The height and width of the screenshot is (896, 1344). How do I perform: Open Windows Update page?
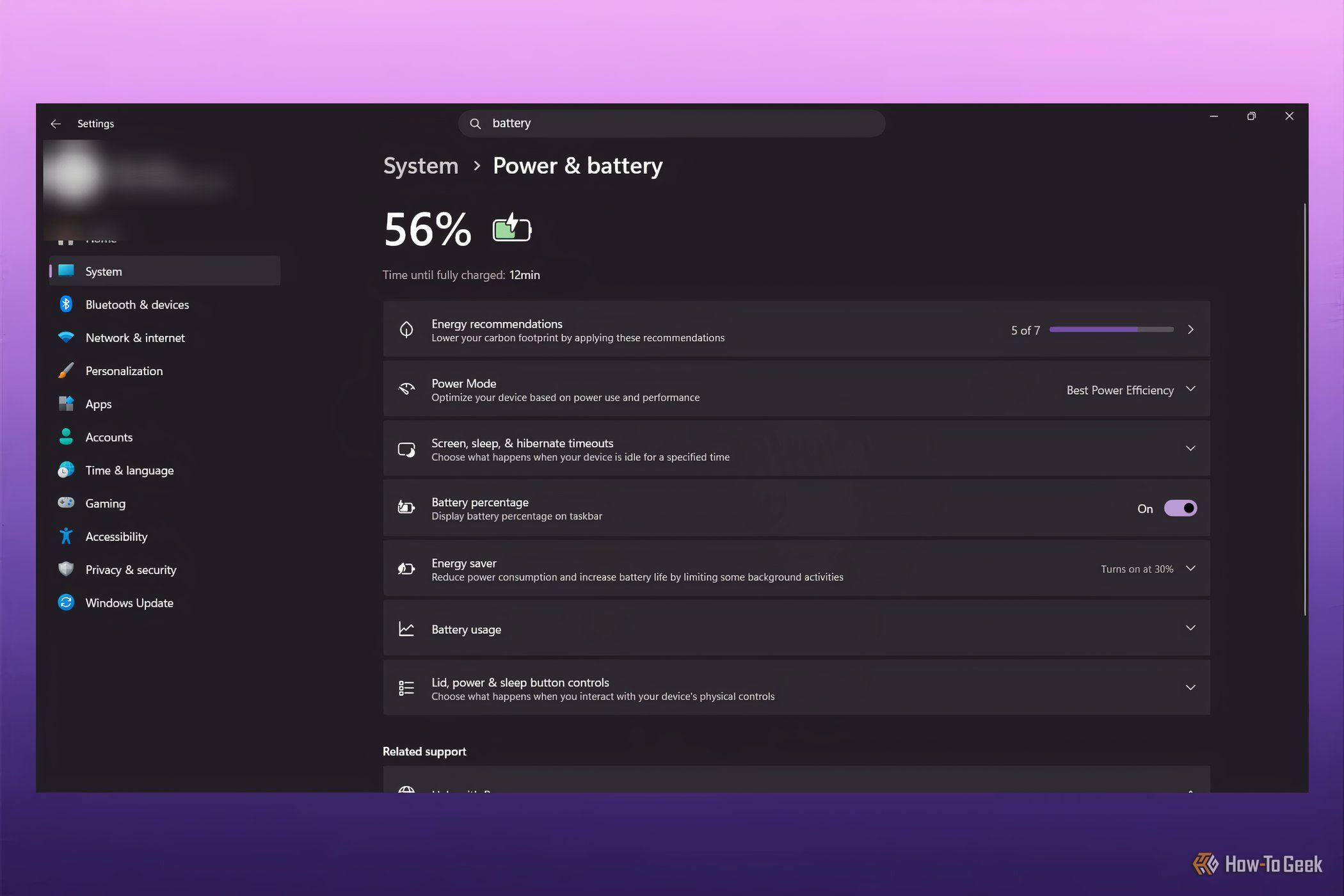click(x=164, y=602)
